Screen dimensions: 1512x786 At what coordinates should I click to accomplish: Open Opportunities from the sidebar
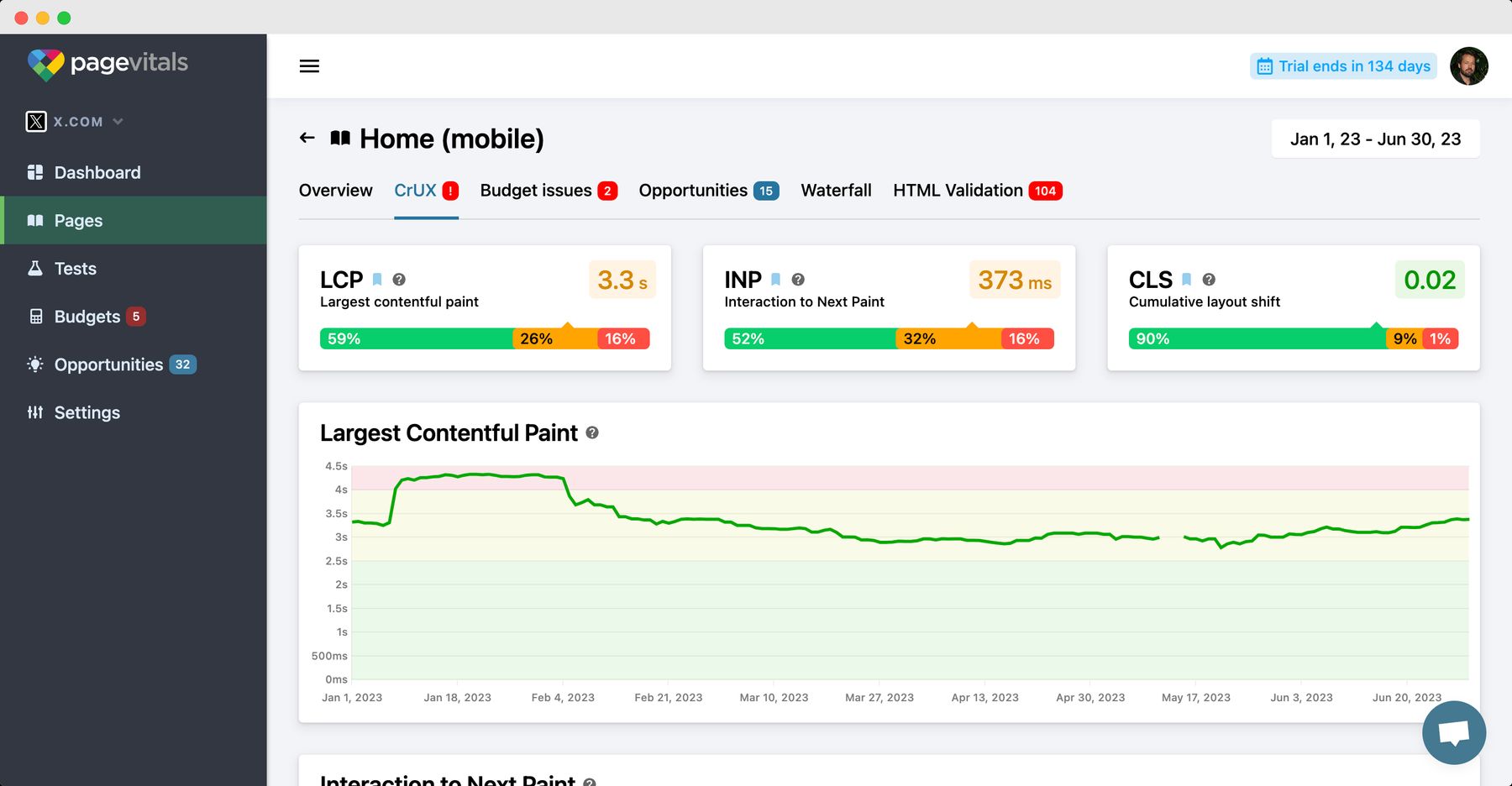tap(108, 364)
